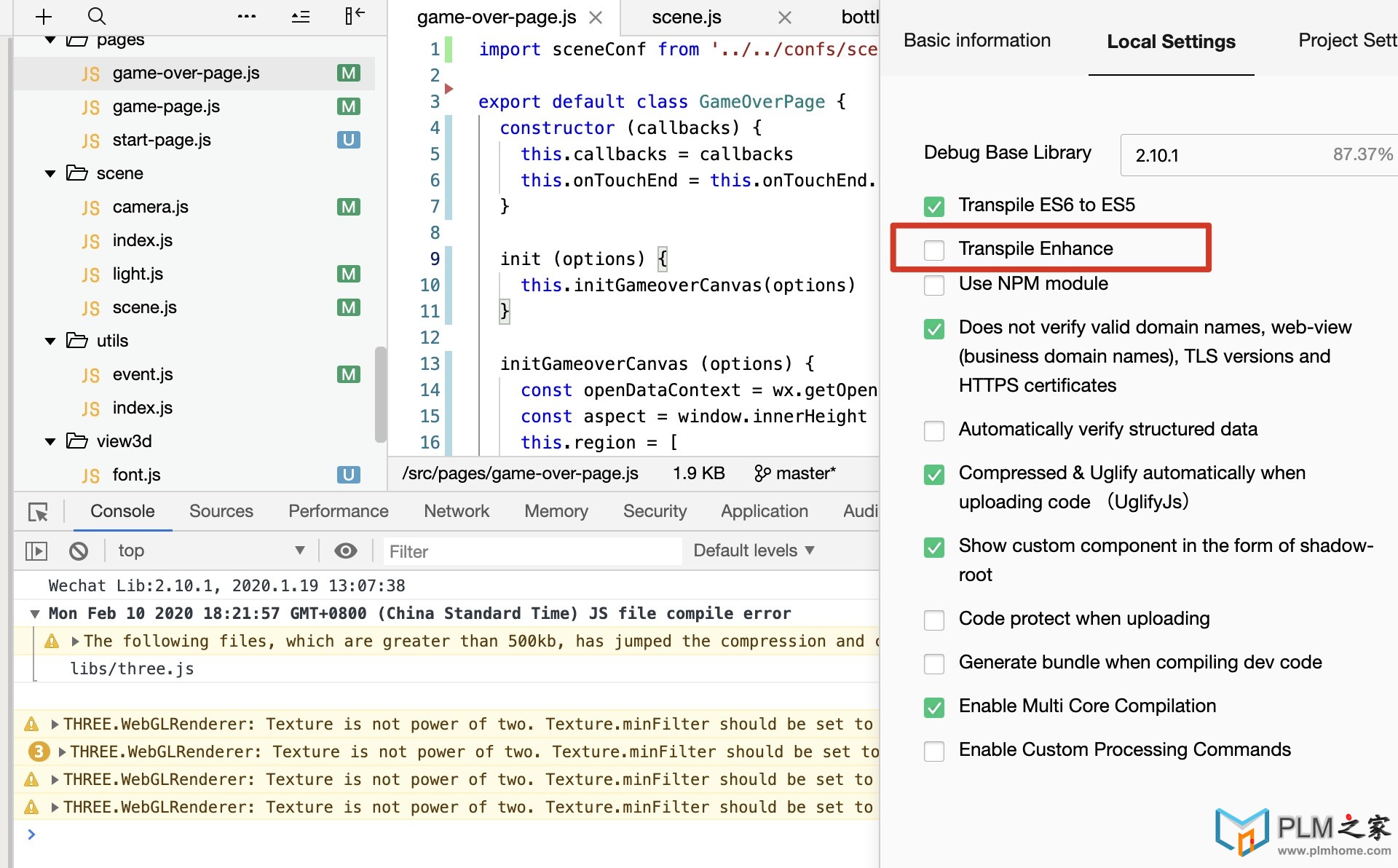This screenshot has width=1398, height=868.
Task: Enable the Transpile Enhance checkbox
Action: pyautogui.click(x=934, y=250)
